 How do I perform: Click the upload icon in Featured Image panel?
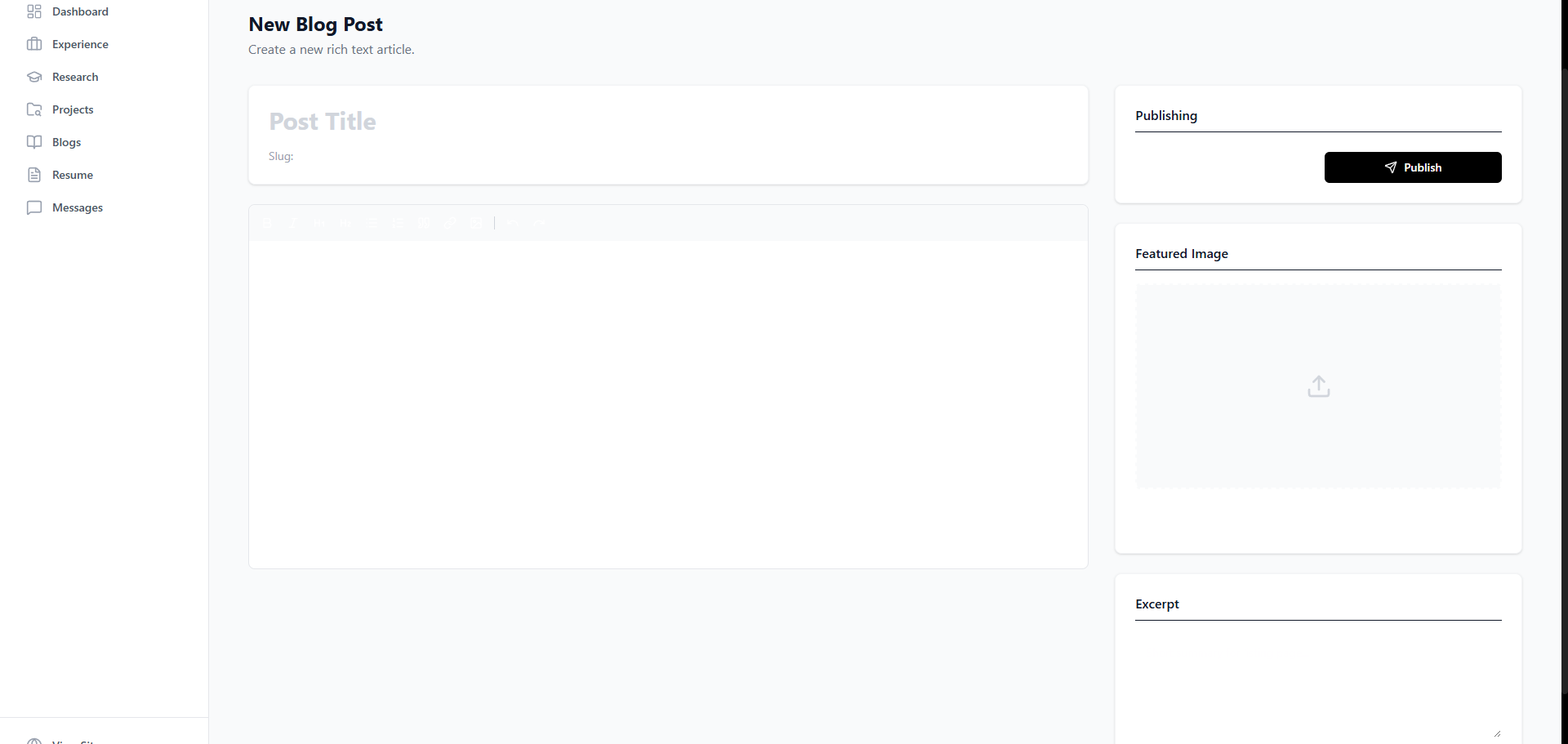(x=1318, y=385)
